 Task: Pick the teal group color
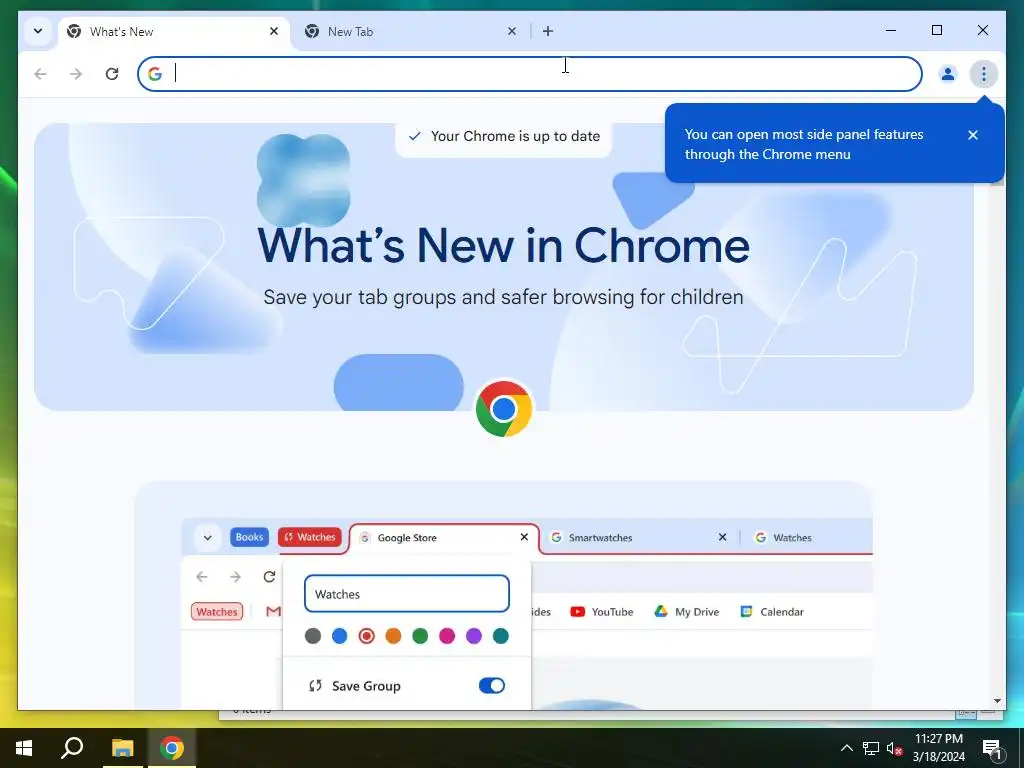pyautogui.click(x=501, y=636)
